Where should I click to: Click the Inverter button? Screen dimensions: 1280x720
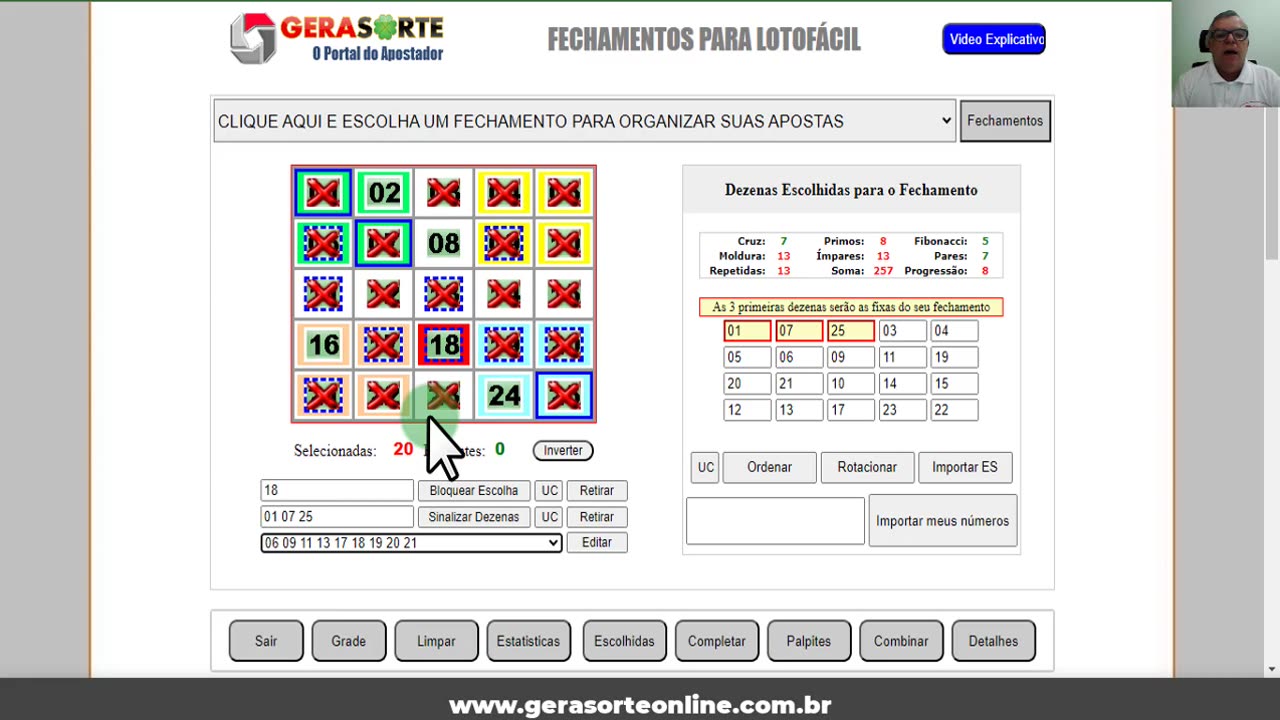point(563,451)
